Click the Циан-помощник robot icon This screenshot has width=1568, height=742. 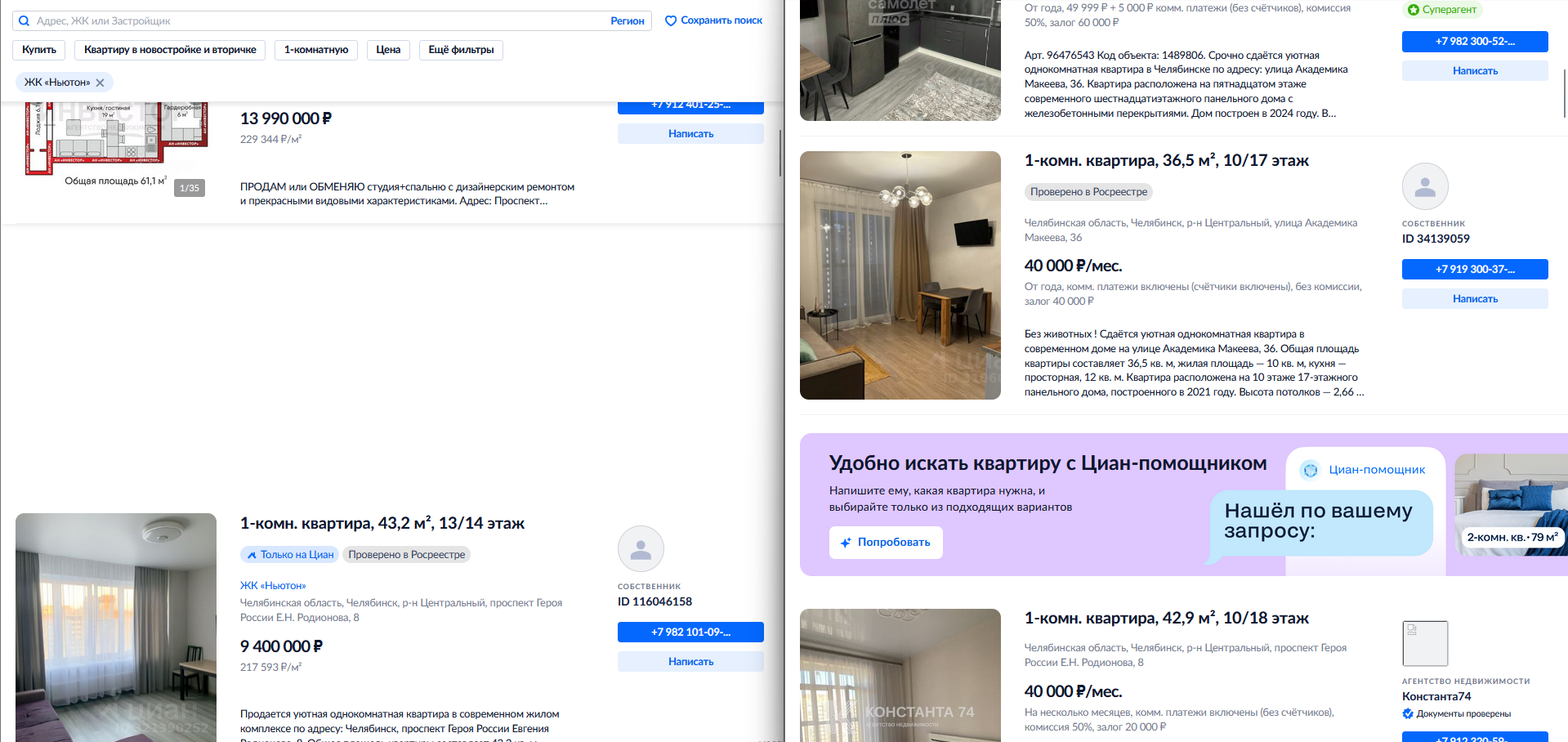click(1311, 470)
